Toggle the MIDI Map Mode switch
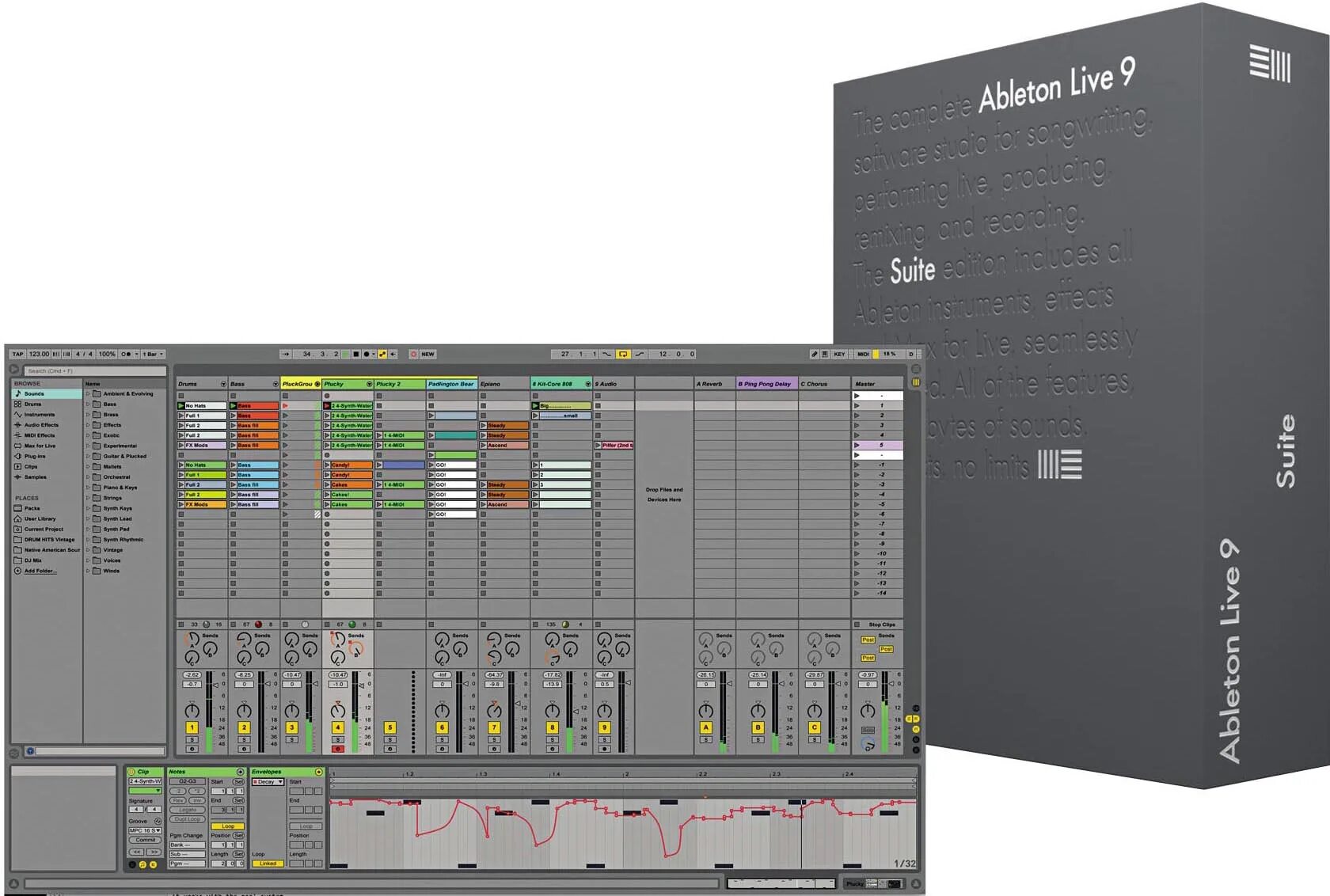1330x896 pixels. 863,355
